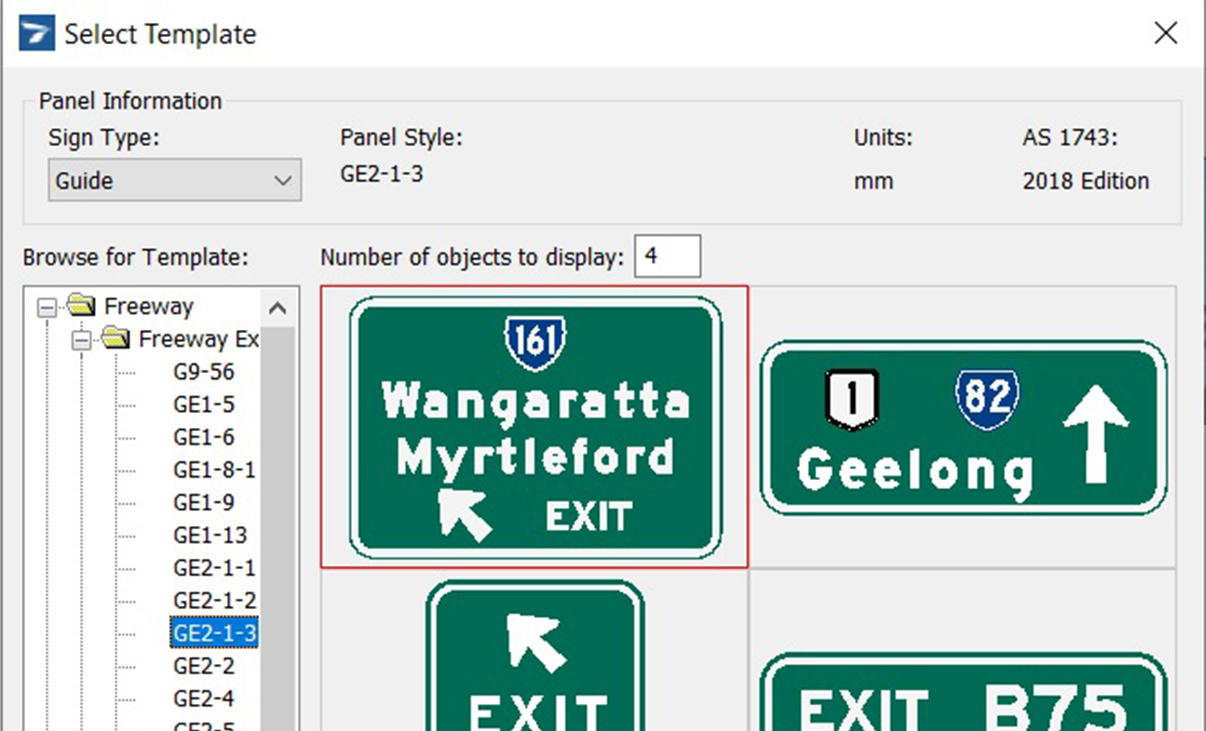Select the Wangaratta Myrtleford sign thumbnail
Viewport: 1206px width, 731px height.
(x=535, y=427)
